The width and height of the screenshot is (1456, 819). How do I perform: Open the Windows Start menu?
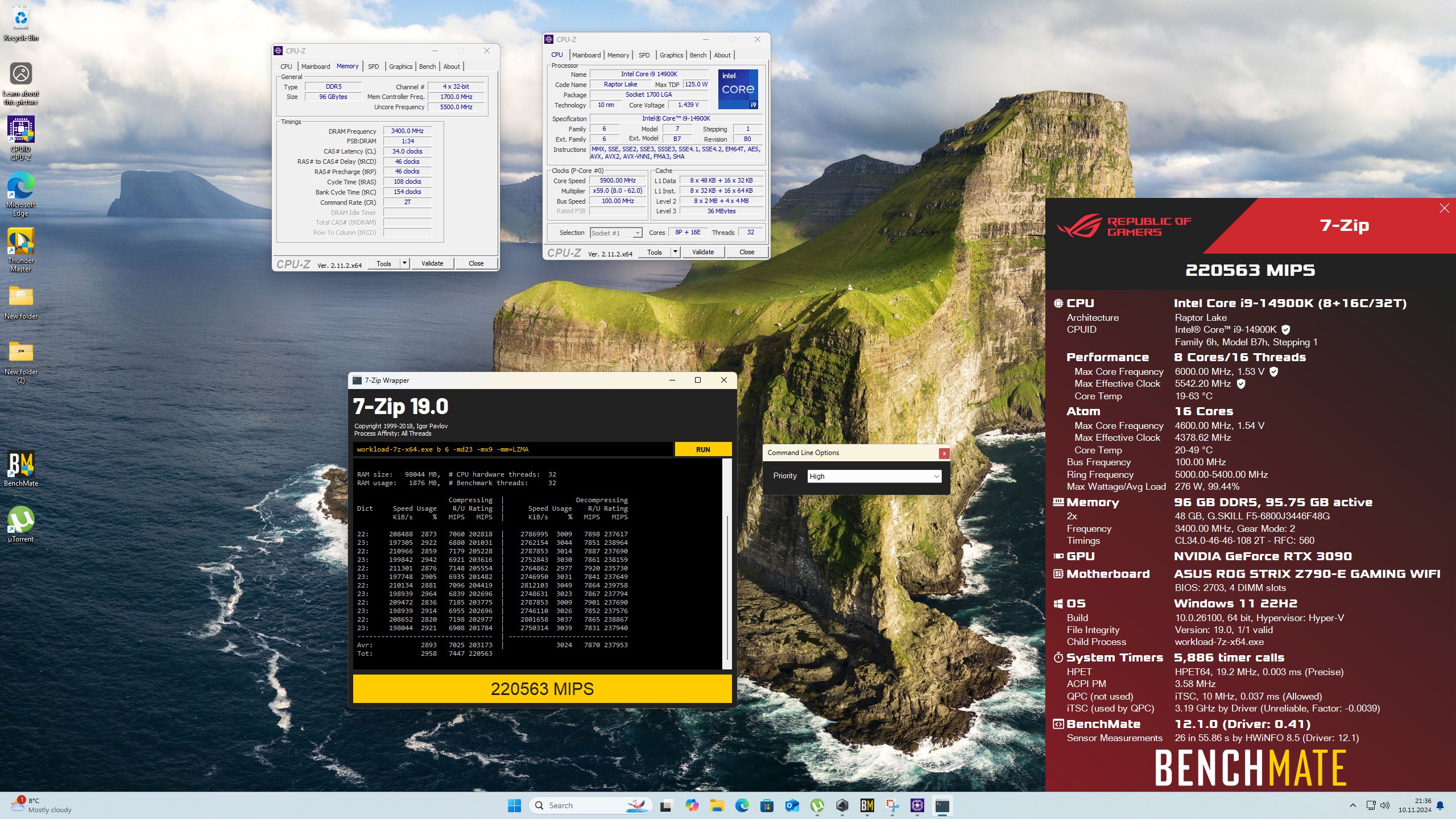514,805
